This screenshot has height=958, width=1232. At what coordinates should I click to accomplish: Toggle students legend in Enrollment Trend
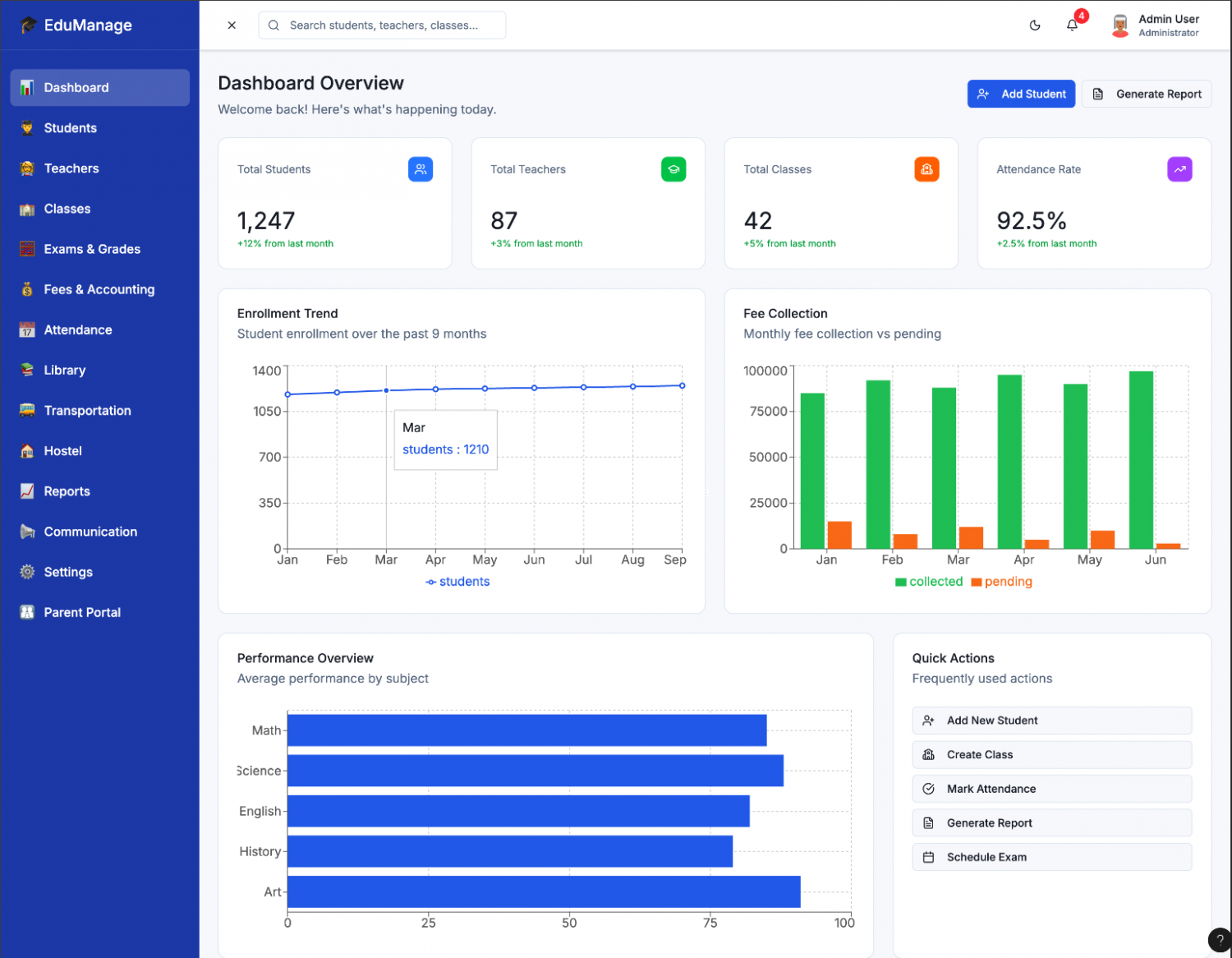457,582
